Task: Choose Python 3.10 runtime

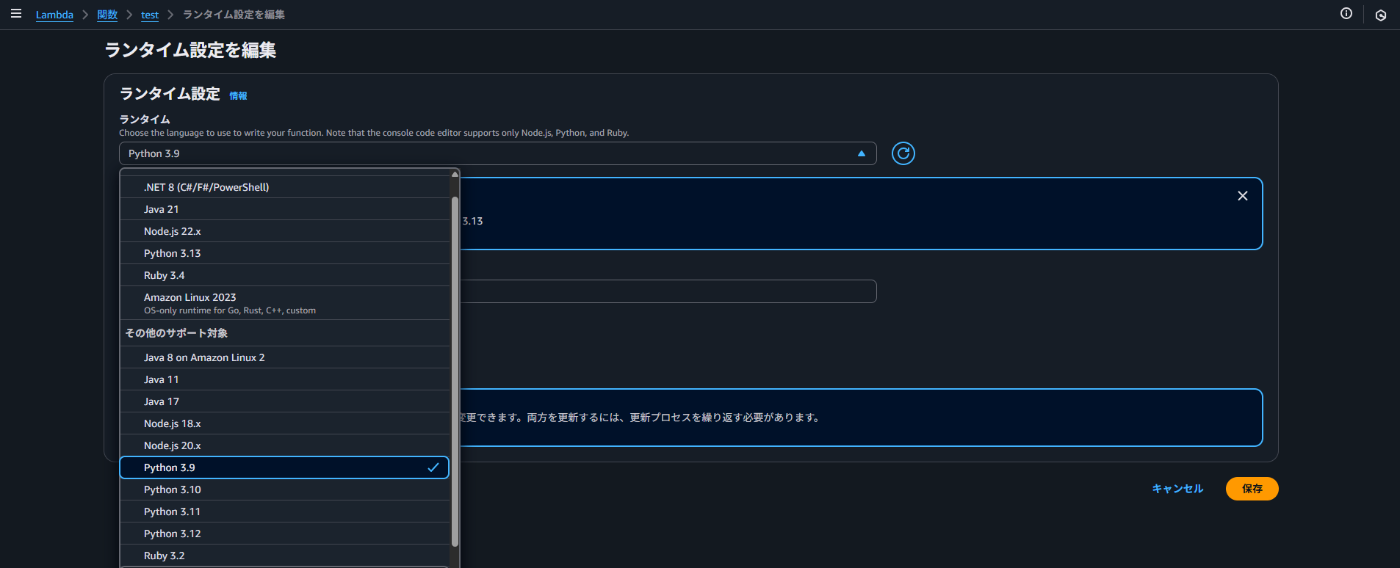Action: 285,489
